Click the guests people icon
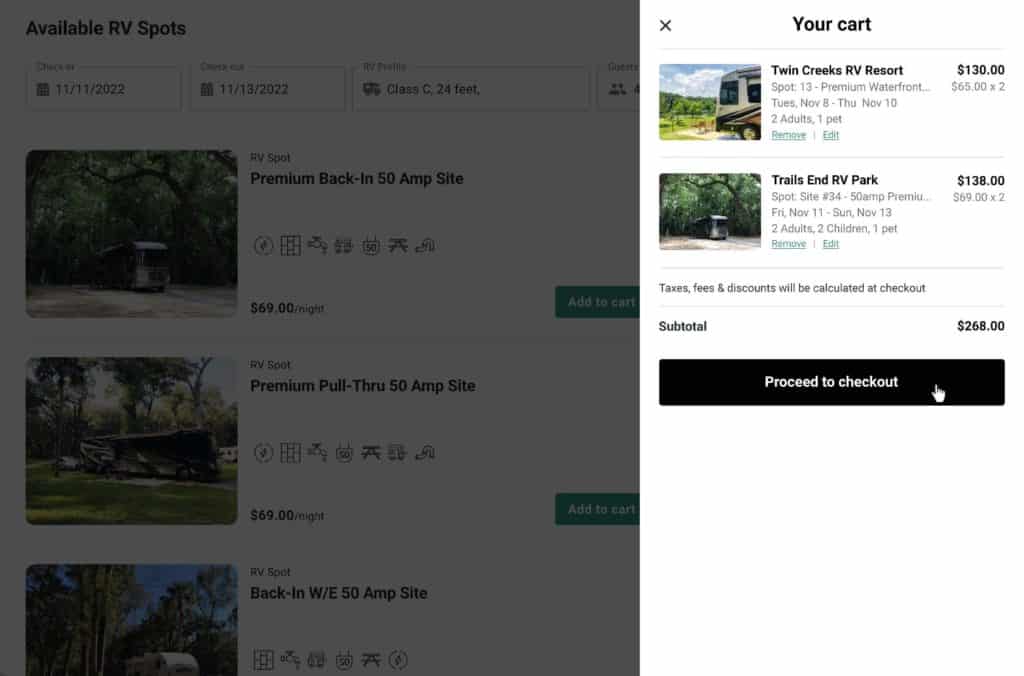 point(617,89)
